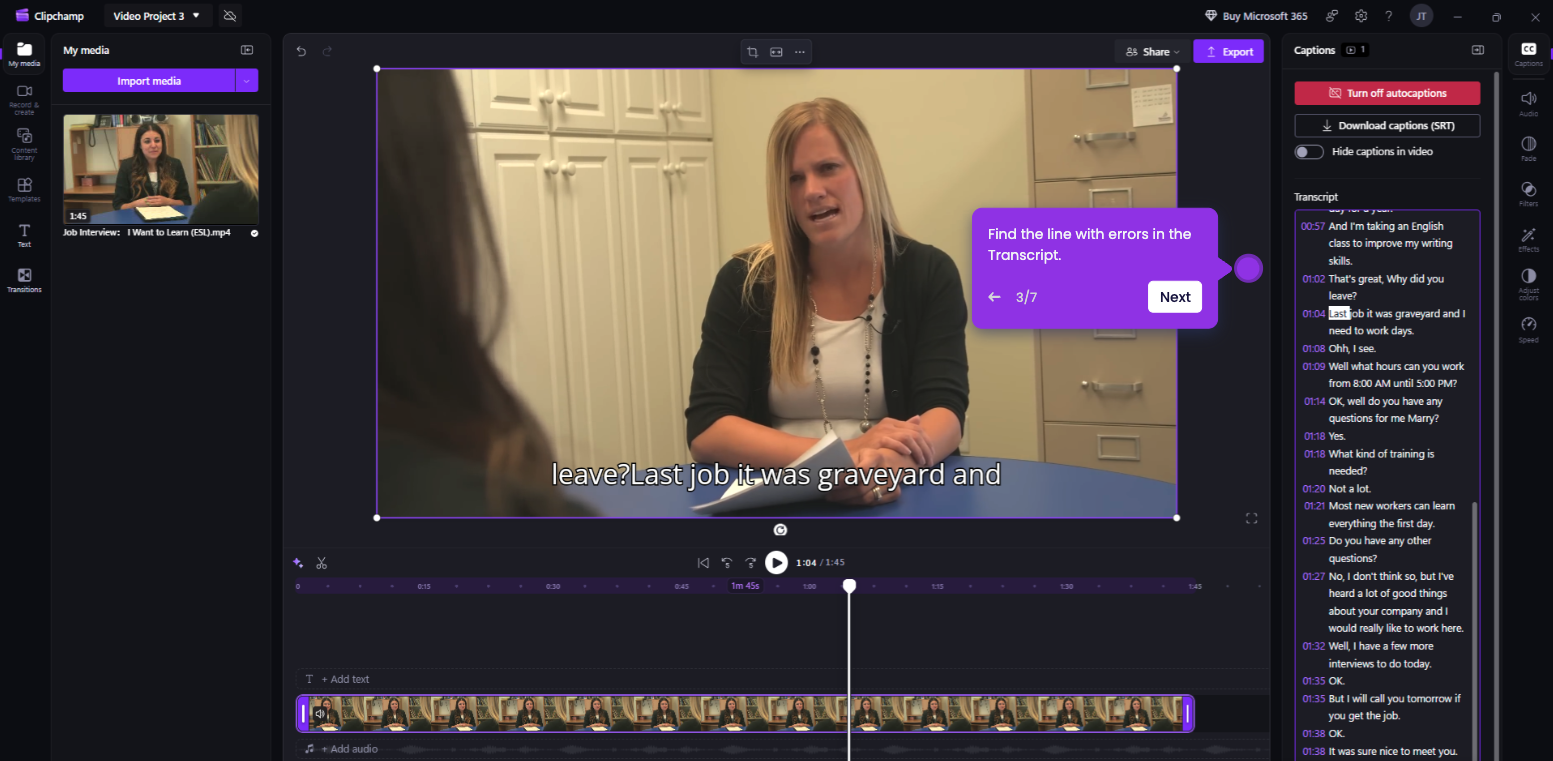
Task: Click the Redo arrow
Action: tap(327, 51)
